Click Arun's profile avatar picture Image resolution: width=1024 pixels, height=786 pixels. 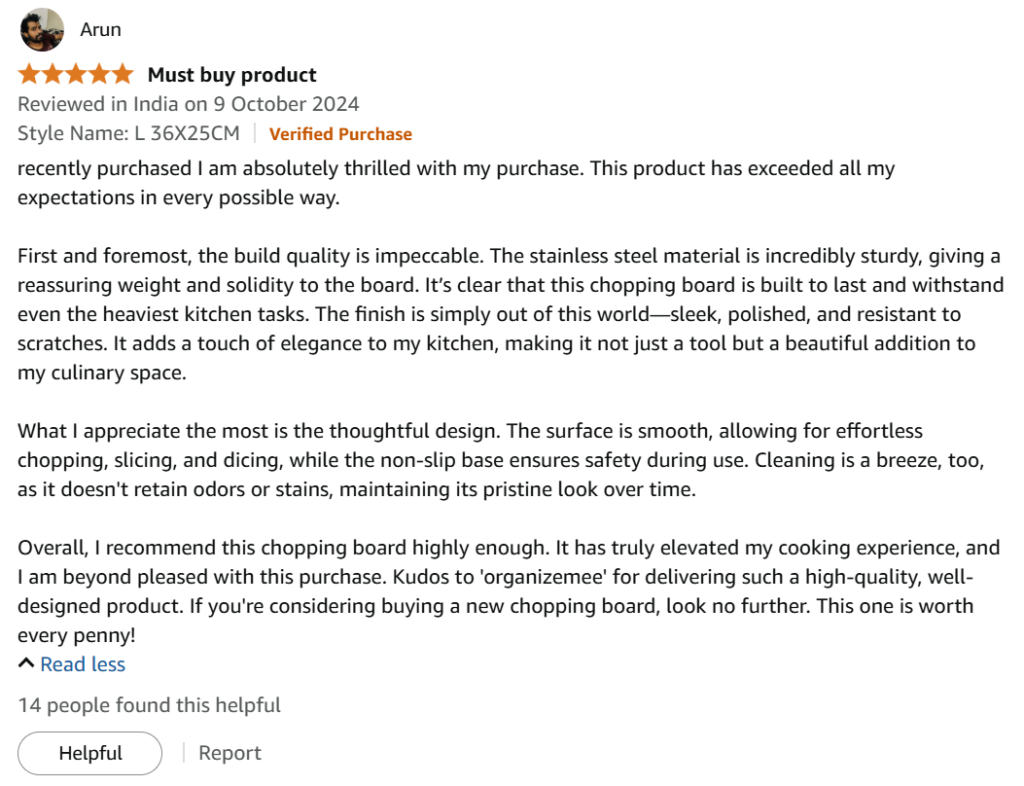point(42,30)
